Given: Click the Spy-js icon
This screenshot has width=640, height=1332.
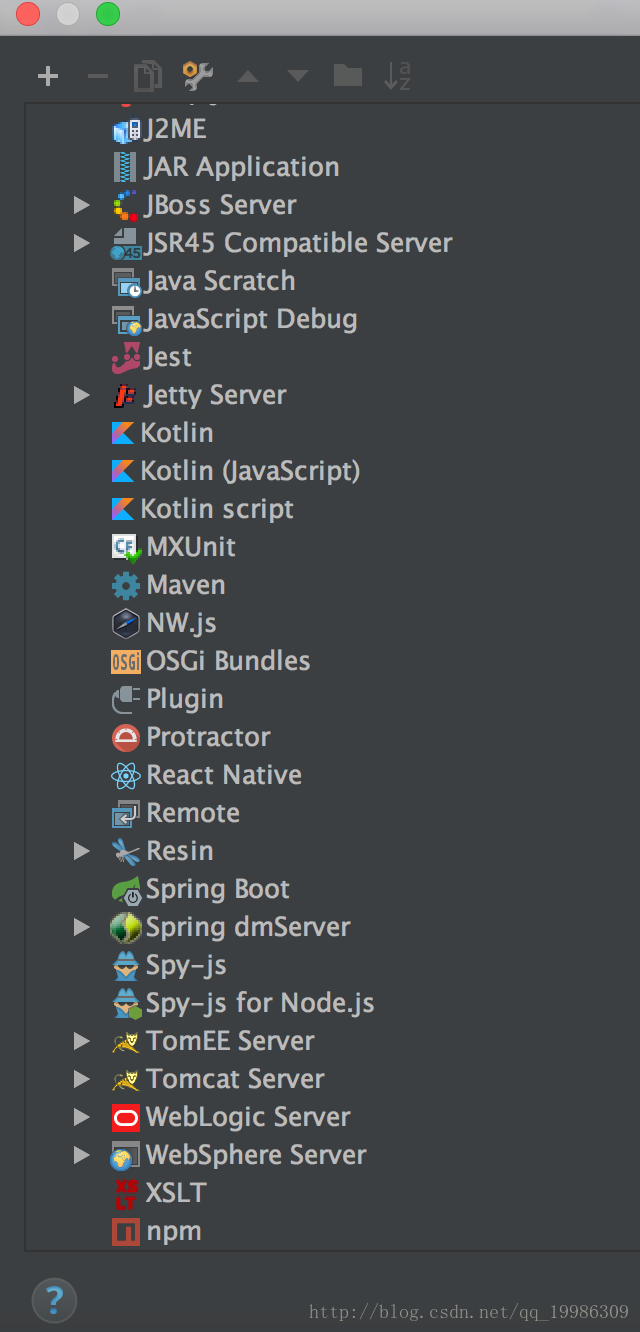Looking at the screenshot, I should click(126, 965).
